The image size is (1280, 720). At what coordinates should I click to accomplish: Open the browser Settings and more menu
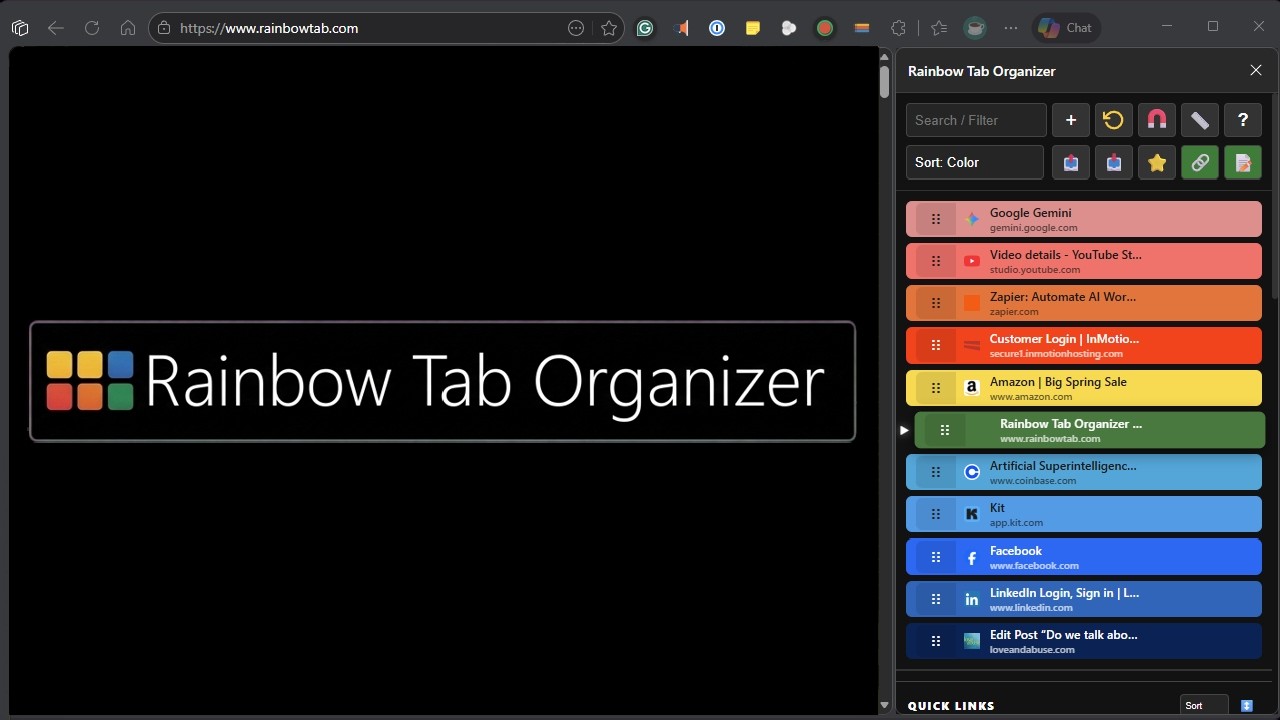coord(1011,28)
